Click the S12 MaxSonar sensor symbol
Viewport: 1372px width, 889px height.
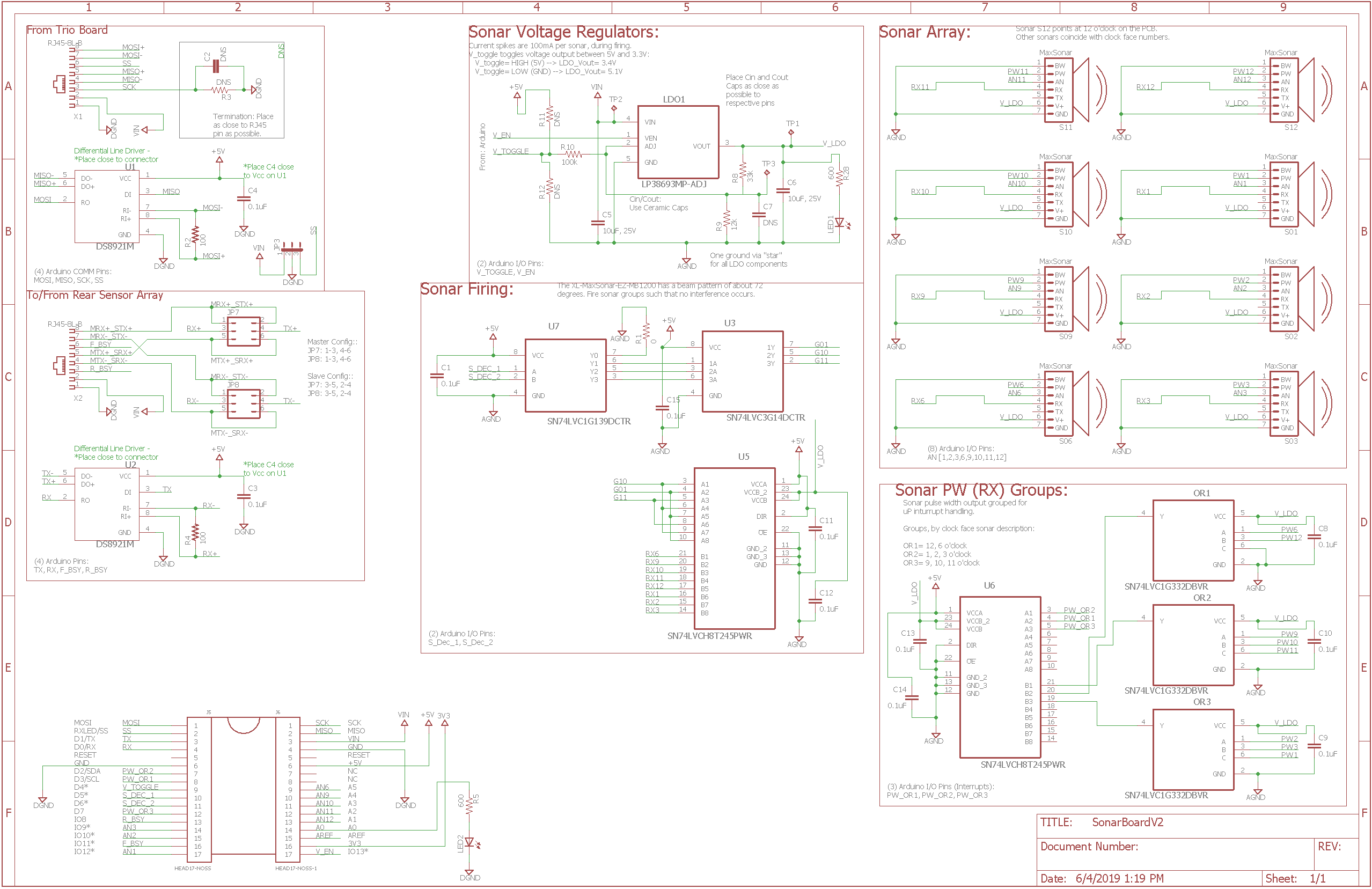tap(1301, 90)
